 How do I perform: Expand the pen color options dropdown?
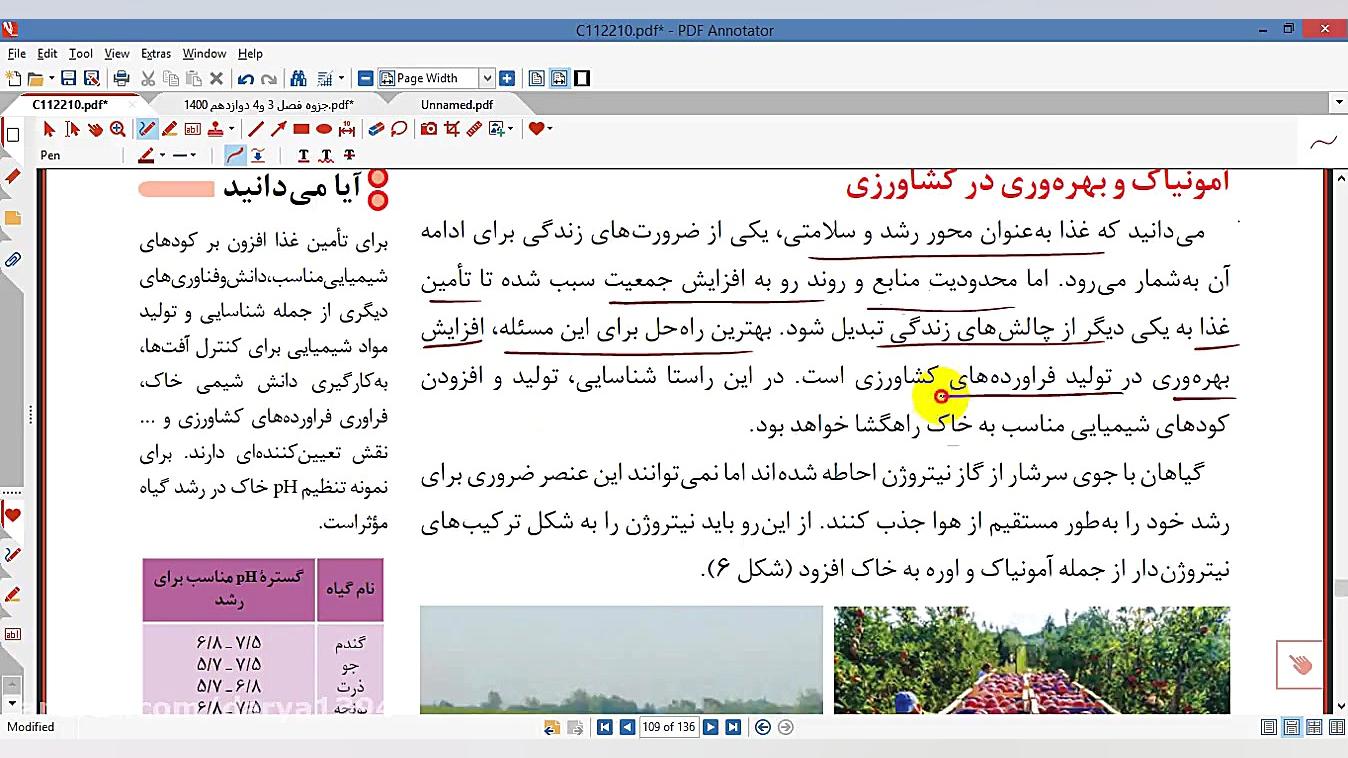tap(162, 155)
